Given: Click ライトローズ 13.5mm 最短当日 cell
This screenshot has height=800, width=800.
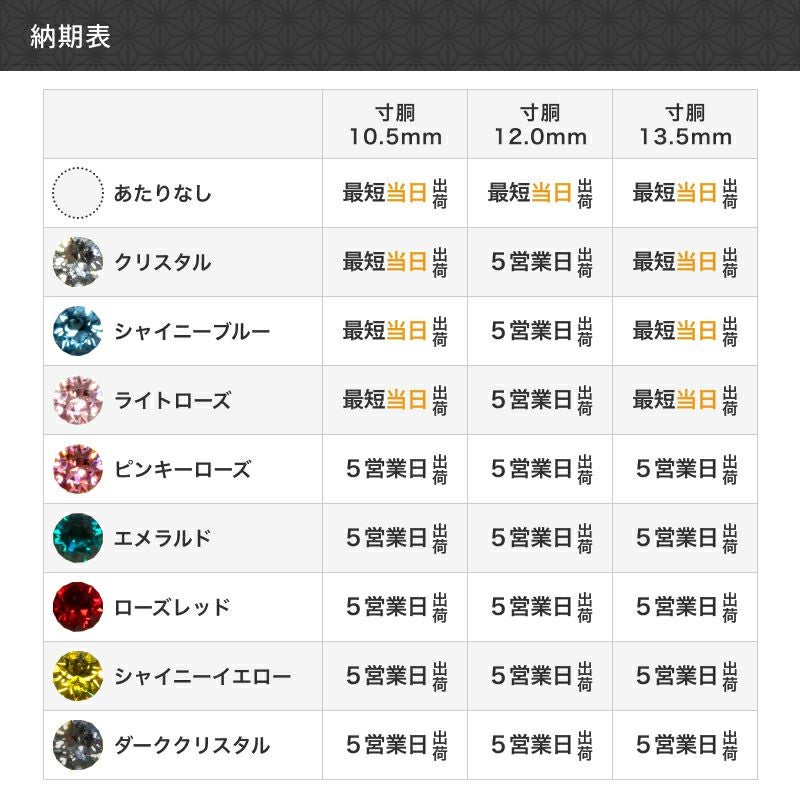Looking at the screenshot, I should point(685,400).
